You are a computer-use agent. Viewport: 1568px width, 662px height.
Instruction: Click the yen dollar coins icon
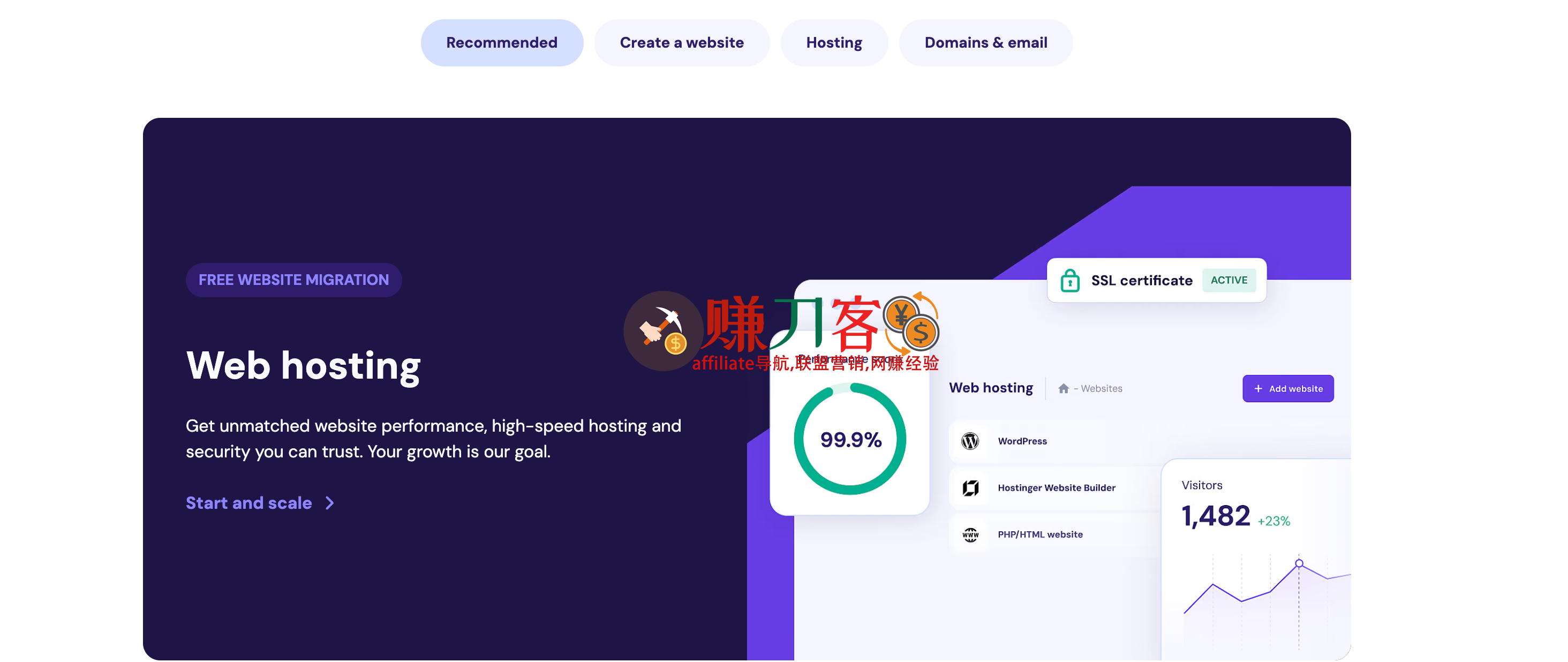[912, 324]
